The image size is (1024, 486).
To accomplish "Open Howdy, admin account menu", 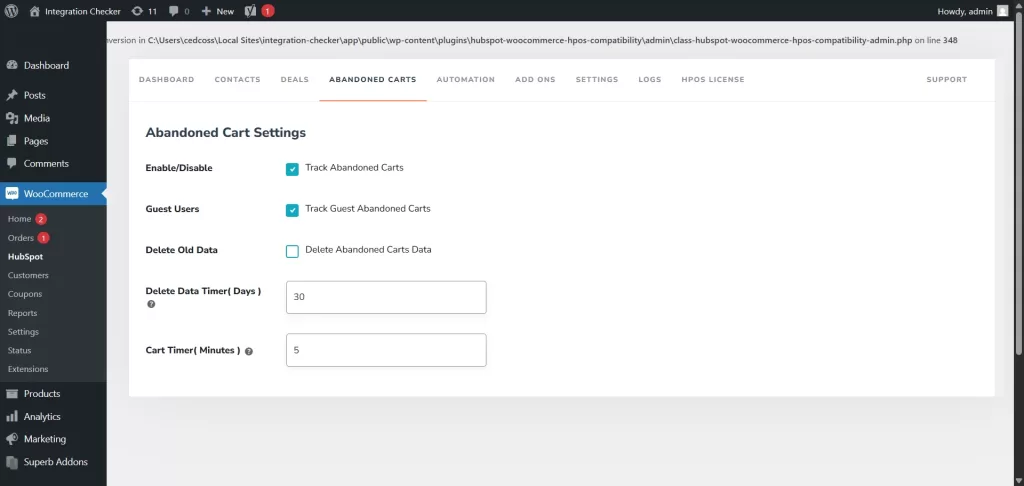I will click(x=973, y=11).
